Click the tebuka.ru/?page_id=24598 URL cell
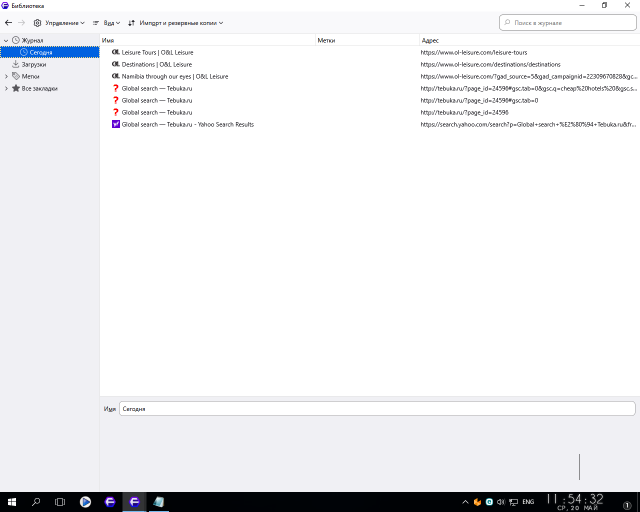The image size is (640, 512). tap(464, 112)
